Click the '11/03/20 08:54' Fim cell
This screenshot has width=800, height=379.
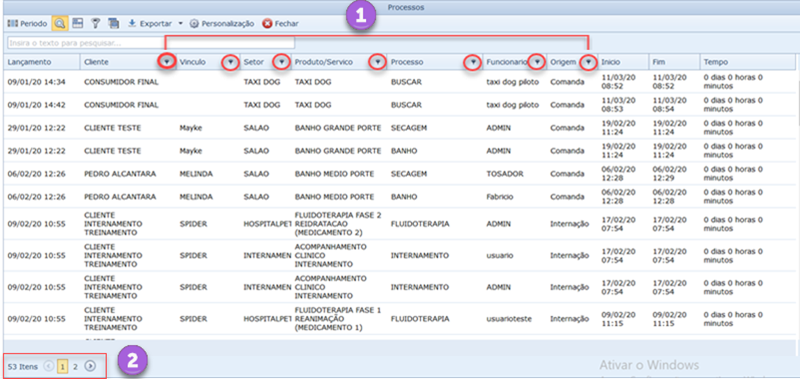tap(669, 105)
